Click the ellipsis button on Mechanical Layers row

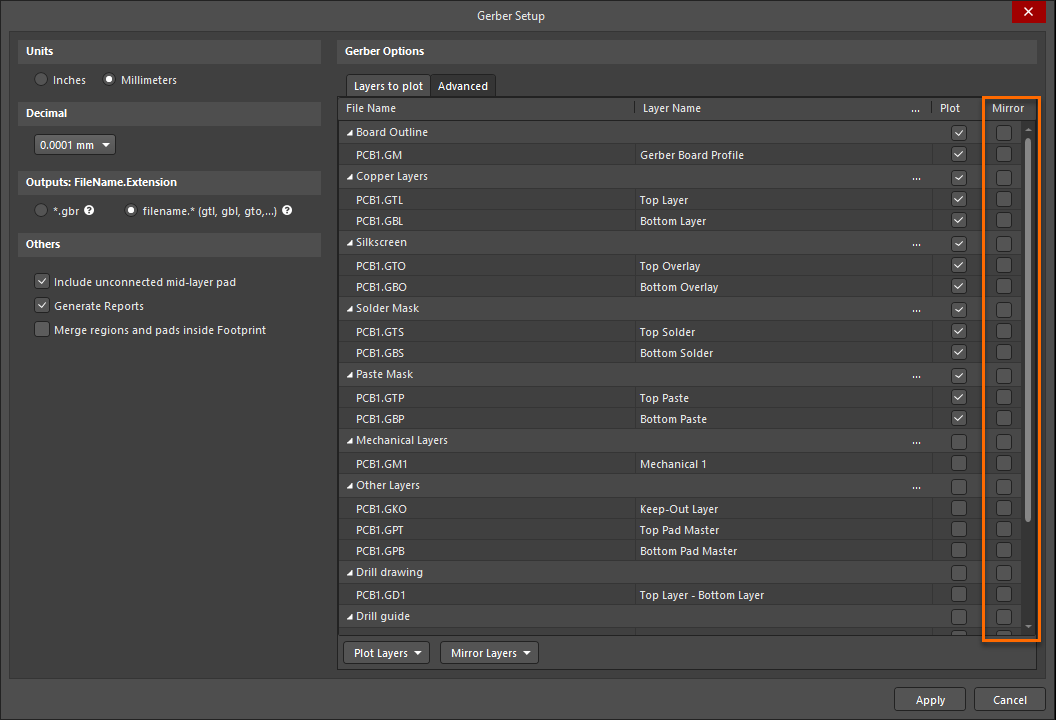point(916,441)
